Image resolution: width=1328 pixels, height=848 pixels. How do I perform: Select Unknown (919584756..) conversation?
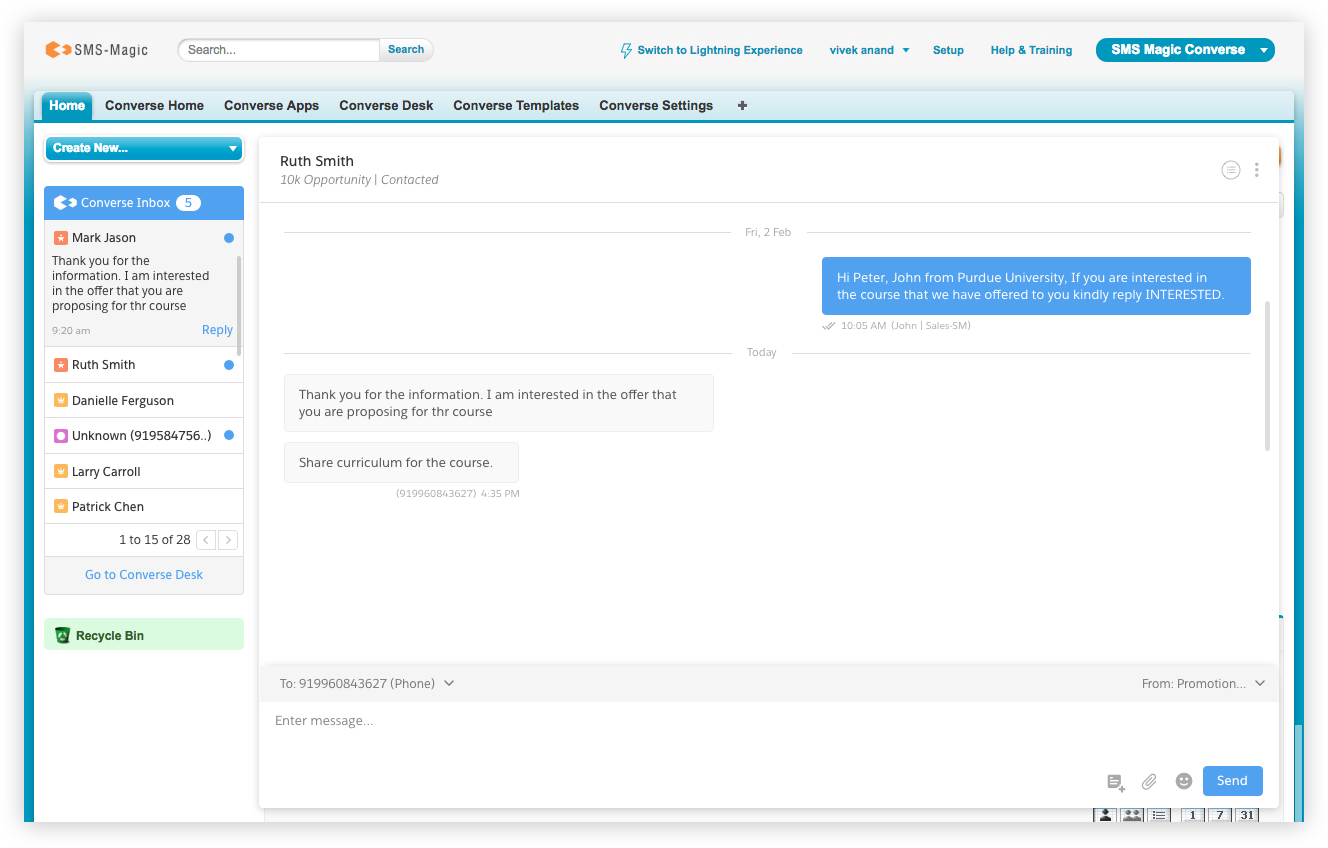[x=144, y=436]
